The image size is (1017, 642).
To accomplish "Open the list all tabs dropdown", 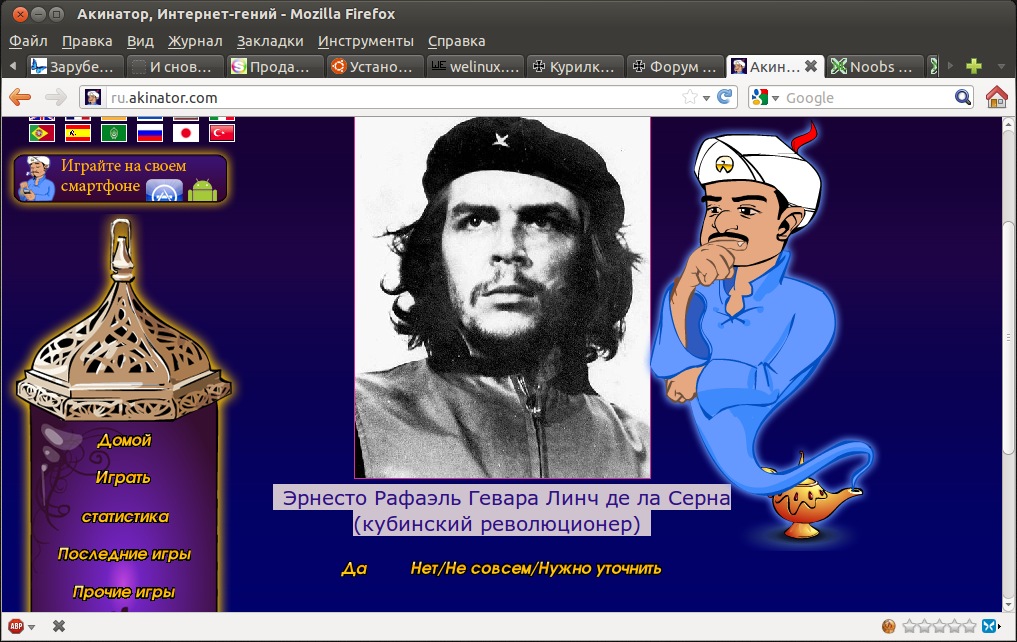I will coord(1001,66).
